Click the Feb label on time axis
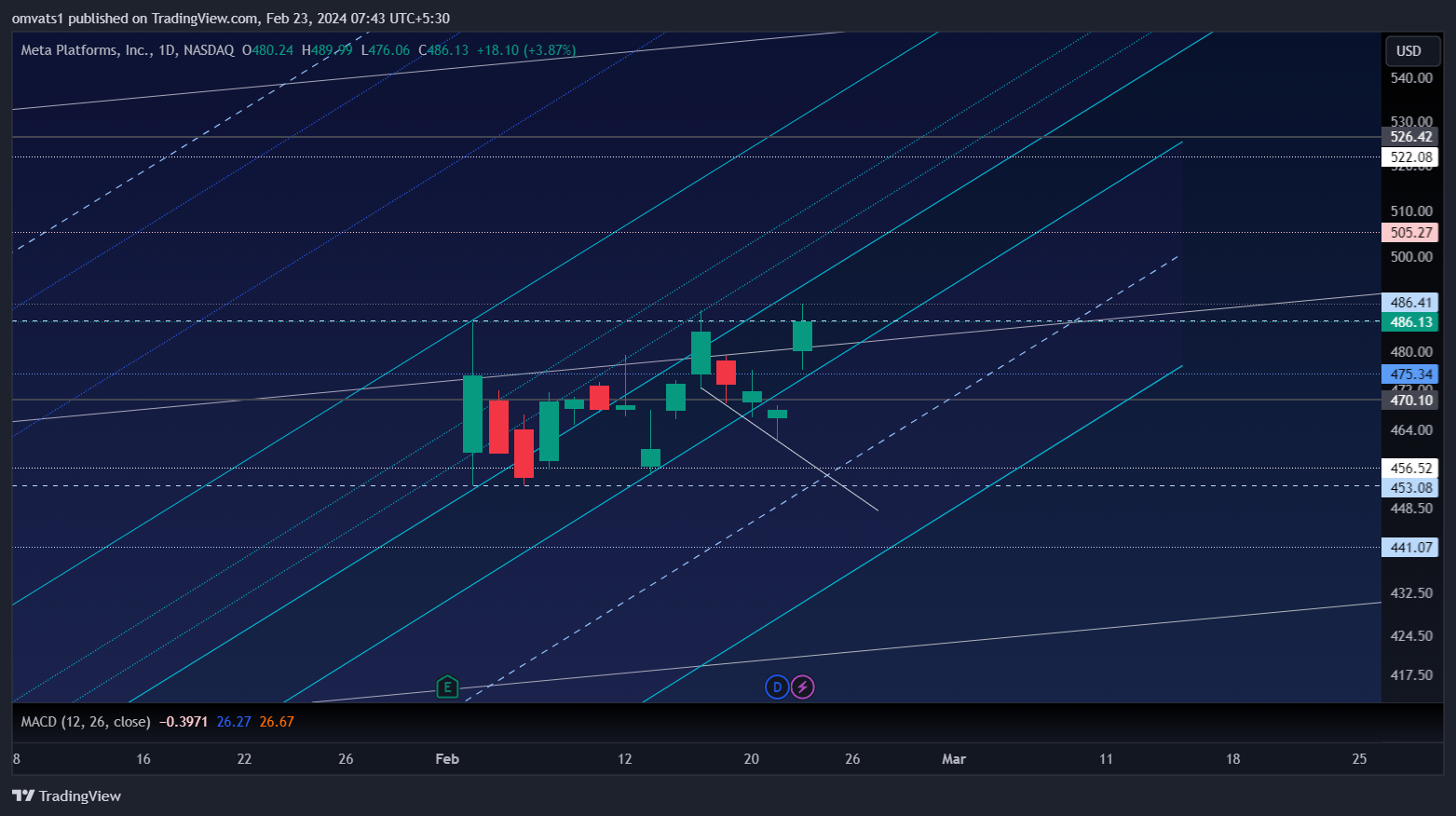The height and width of the screenshot is (816, 1456). (447, 759)
